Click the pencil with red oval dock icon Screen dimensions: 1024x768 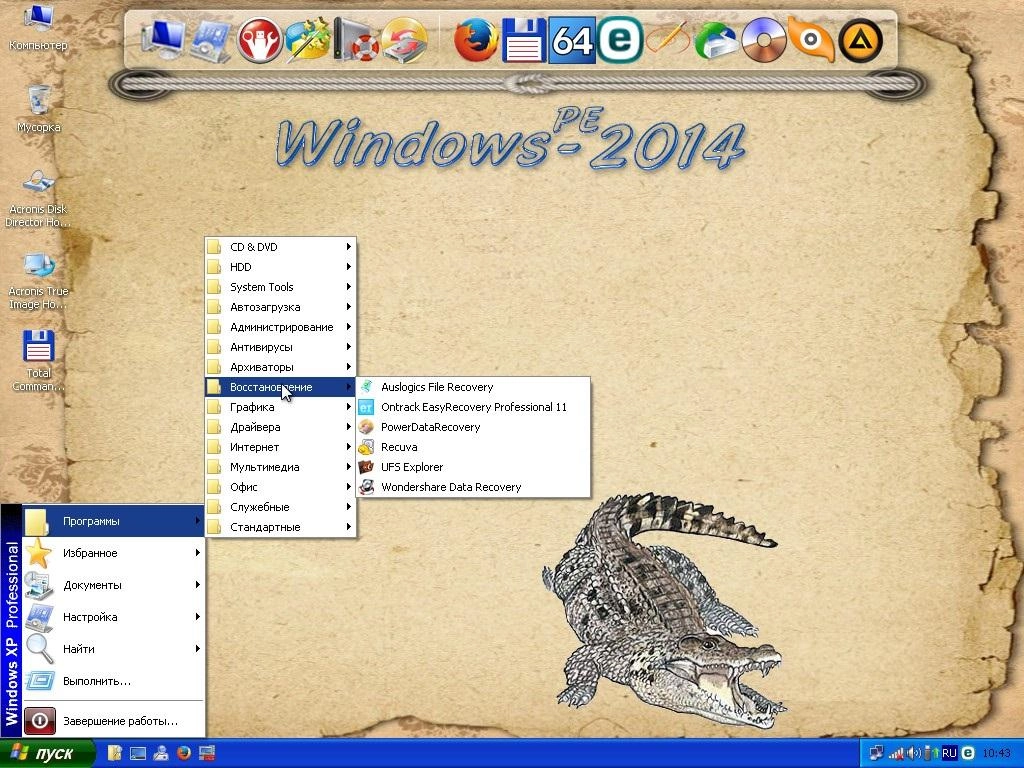pos(667,40)
